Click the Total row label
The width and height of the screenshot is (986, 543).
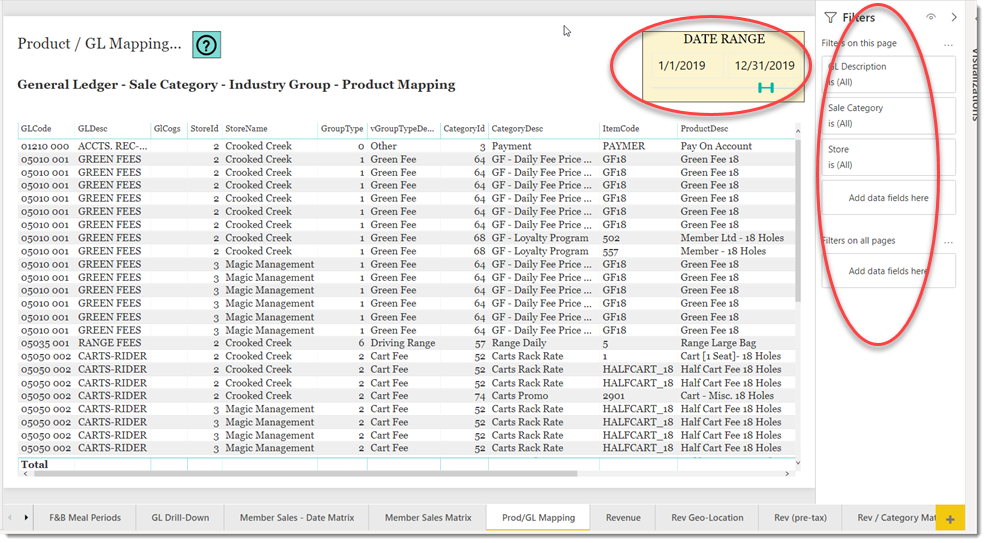pyautogui.click(x=34, y=464)
